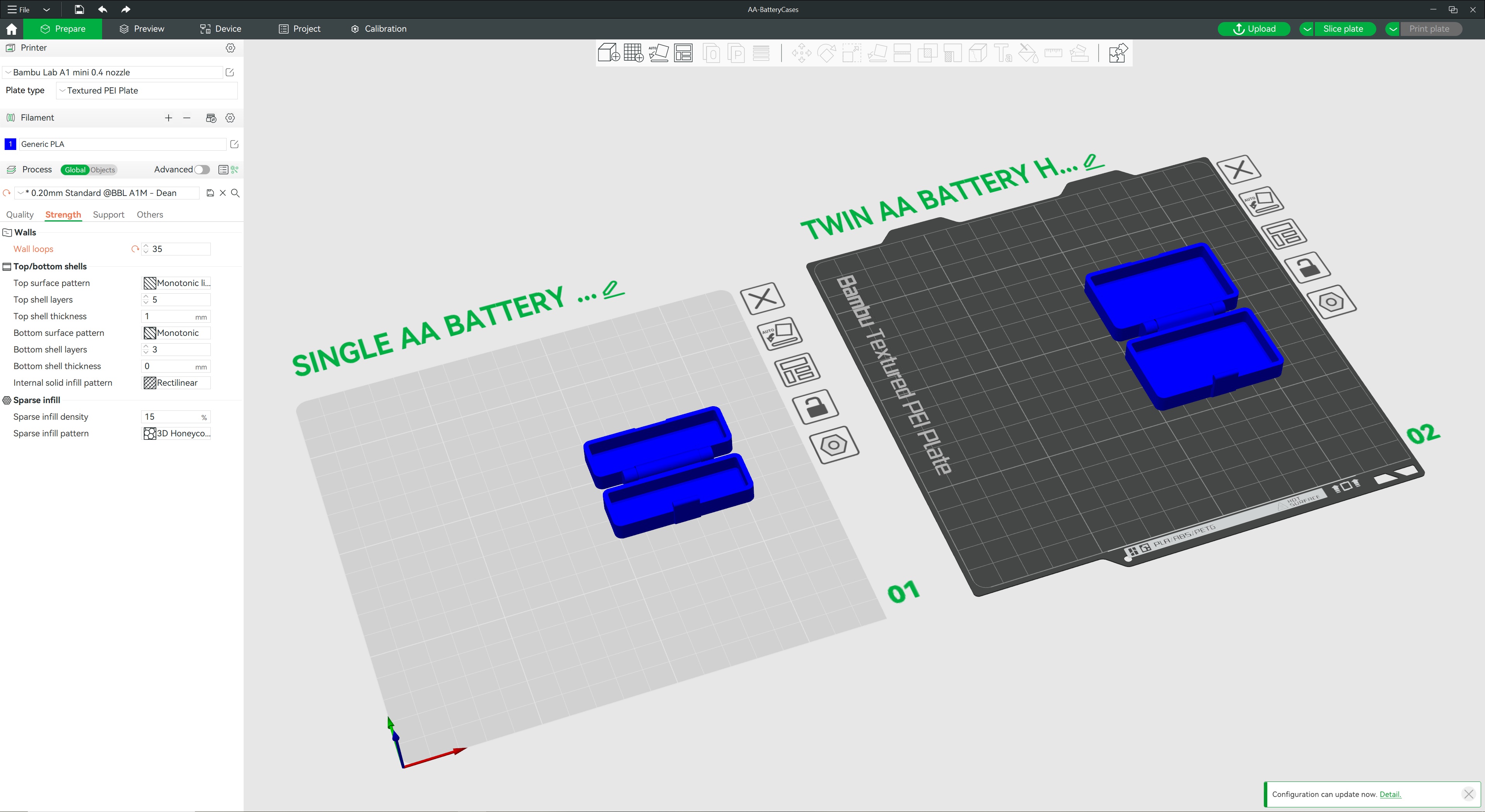The image size is (1485, 812).
Task: Click the Arrange all objects icon
Action: click(684, 53)
